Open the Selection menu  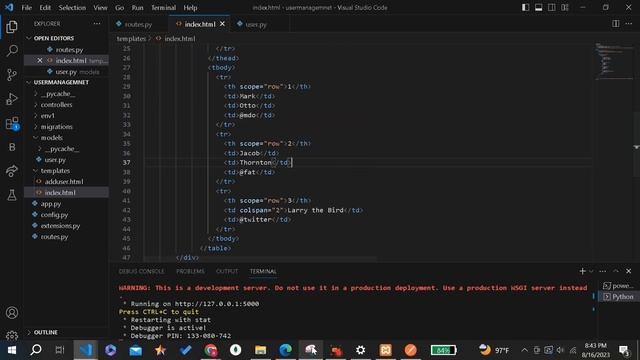(72, 7)
